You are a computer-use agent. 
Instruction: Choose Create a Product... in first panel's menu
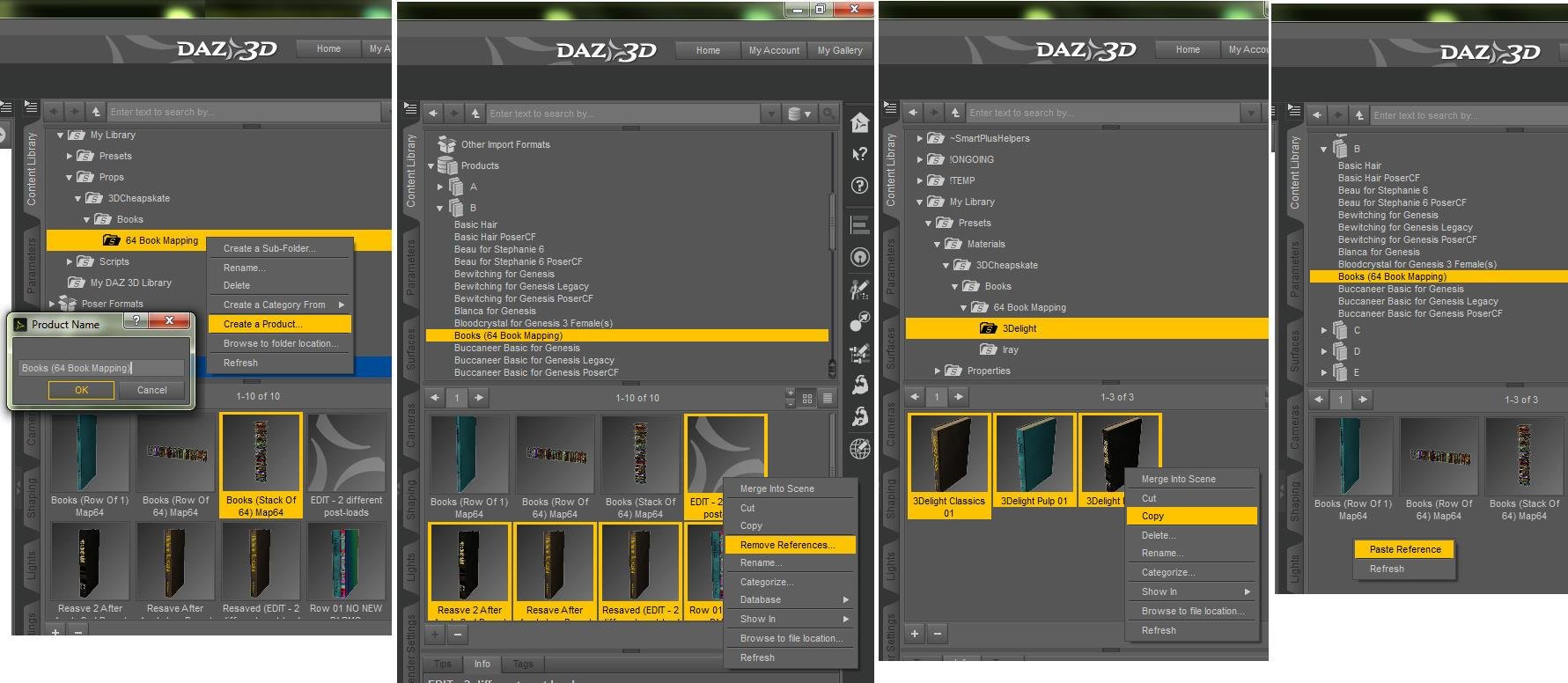(x=280, y=324)
